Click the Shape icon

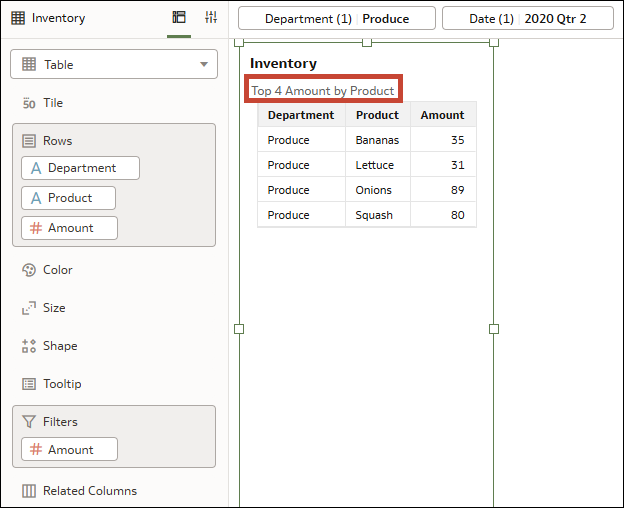click(29, 346)
